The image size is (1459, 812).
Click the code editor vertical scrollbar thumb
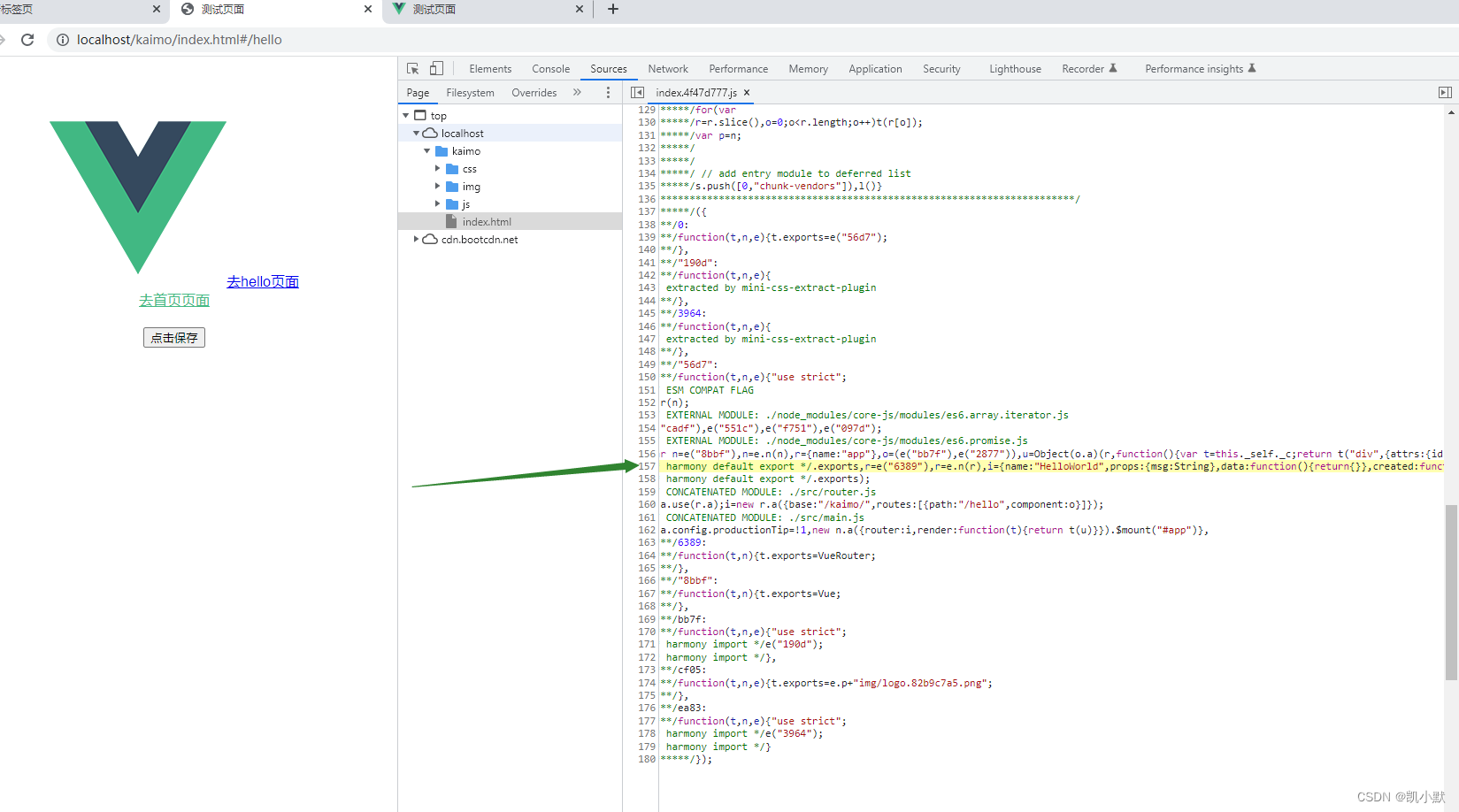point(1451,593)
